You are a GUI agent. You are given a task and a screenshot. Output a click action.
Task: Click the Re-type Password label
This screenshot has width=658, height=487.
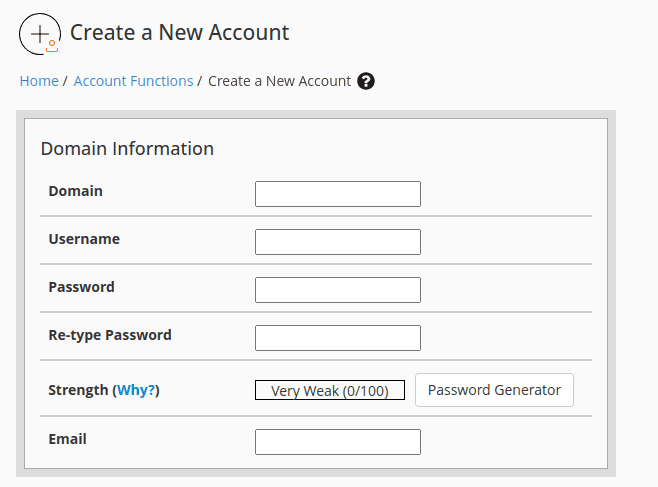[110, 335]
